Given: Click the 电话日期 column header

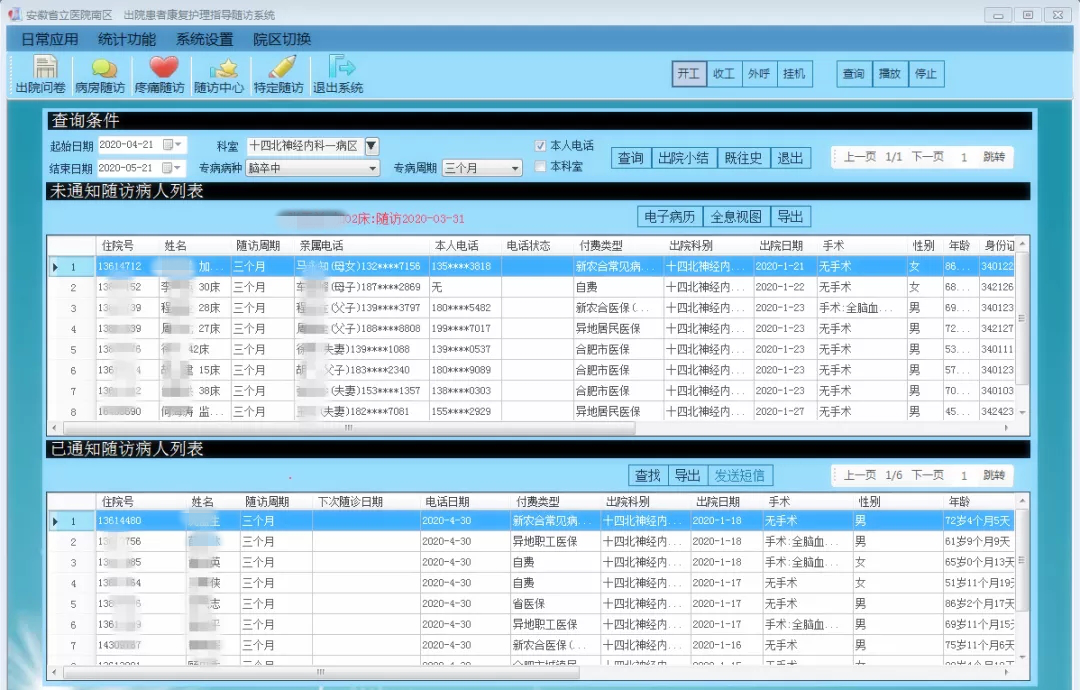Looking at the screenshot, I should pyautogui.click(x=447, y=502).
